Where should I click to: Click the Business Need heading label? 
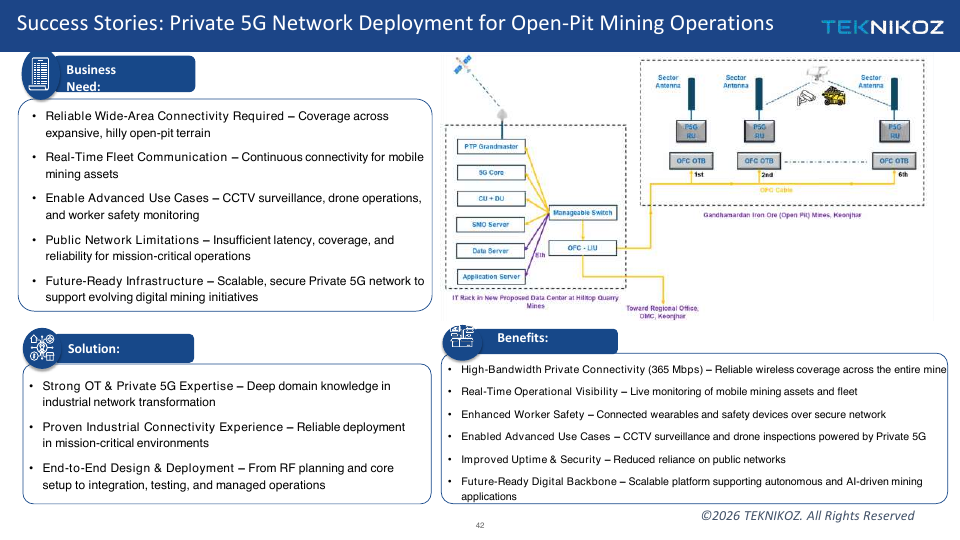[91, 78]
